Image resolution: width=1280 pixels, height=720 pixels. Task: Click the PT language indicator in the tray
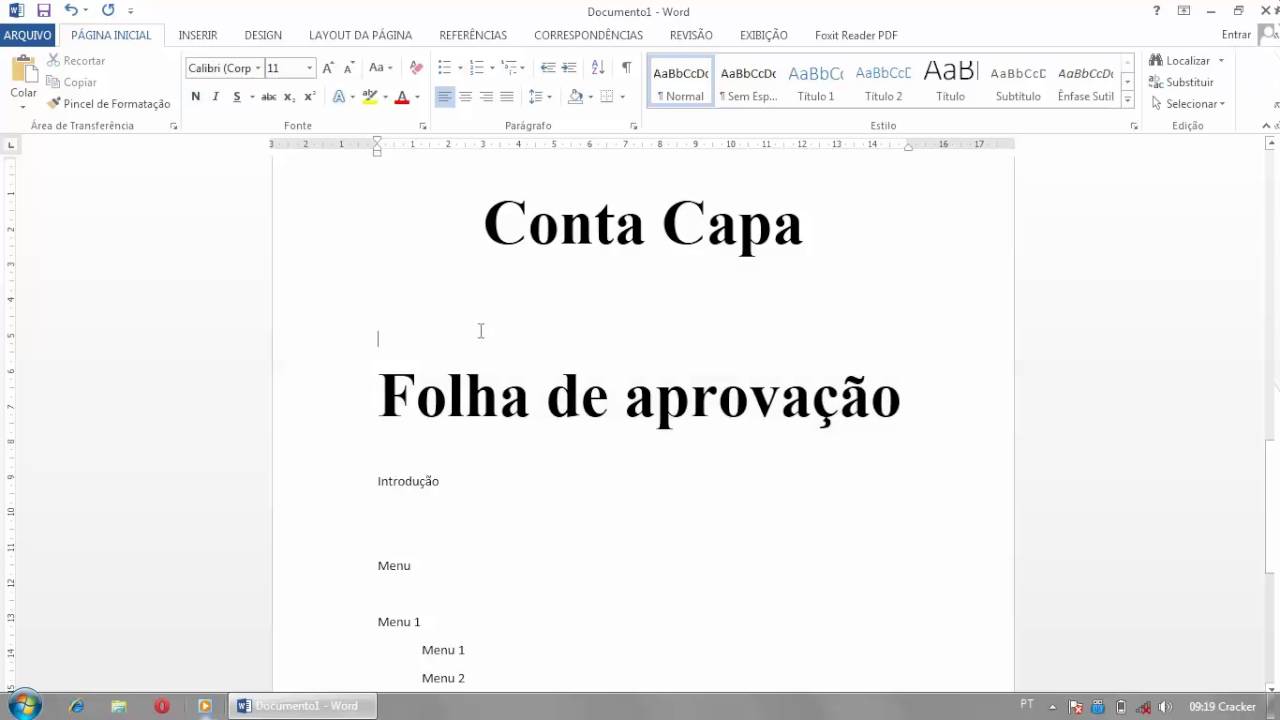[1024, 706]
